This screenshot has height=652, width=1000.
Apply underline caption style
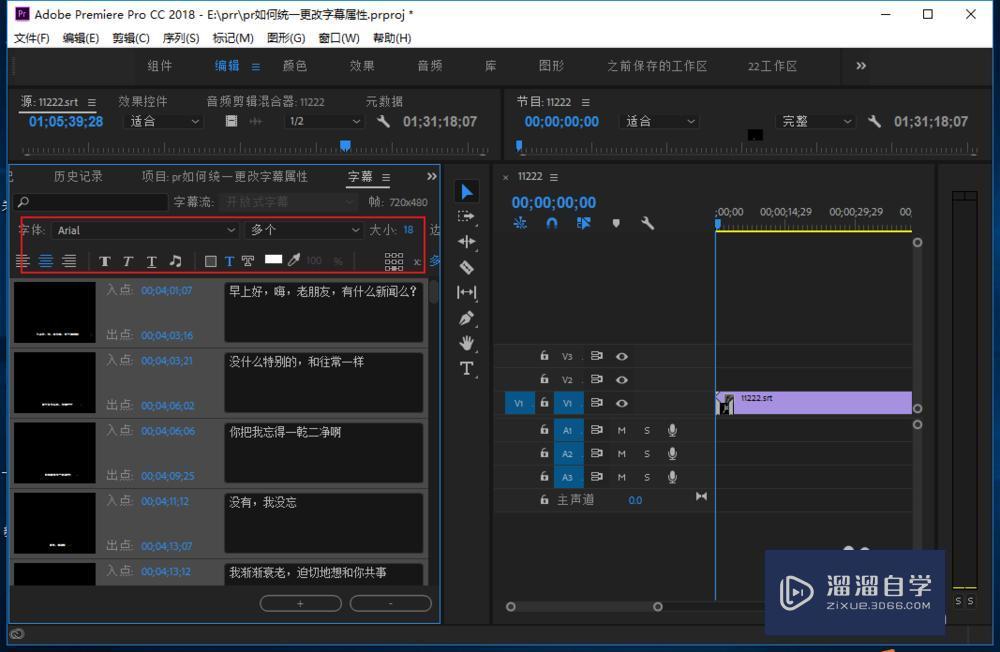(151, 261)
